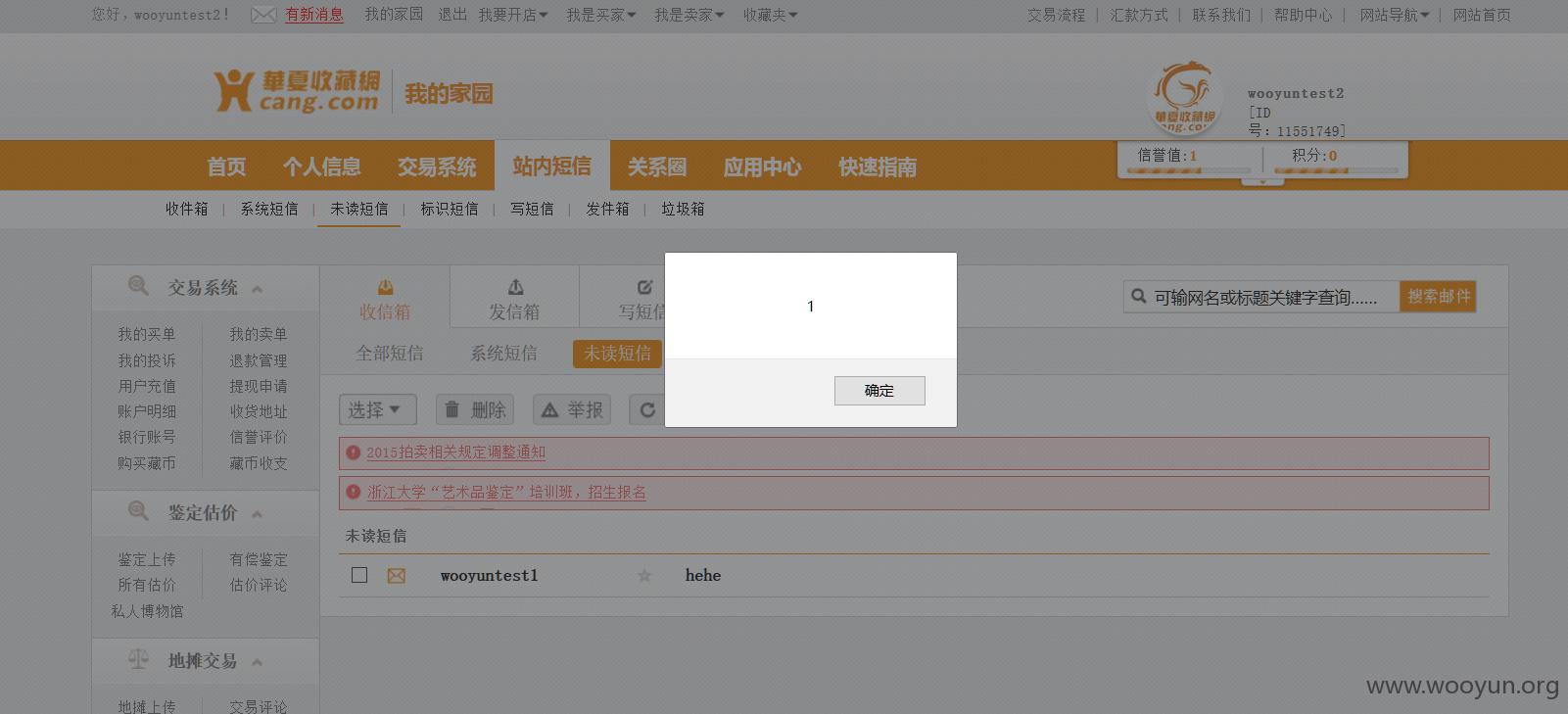Go to 网站首页

coord(1482,15)
